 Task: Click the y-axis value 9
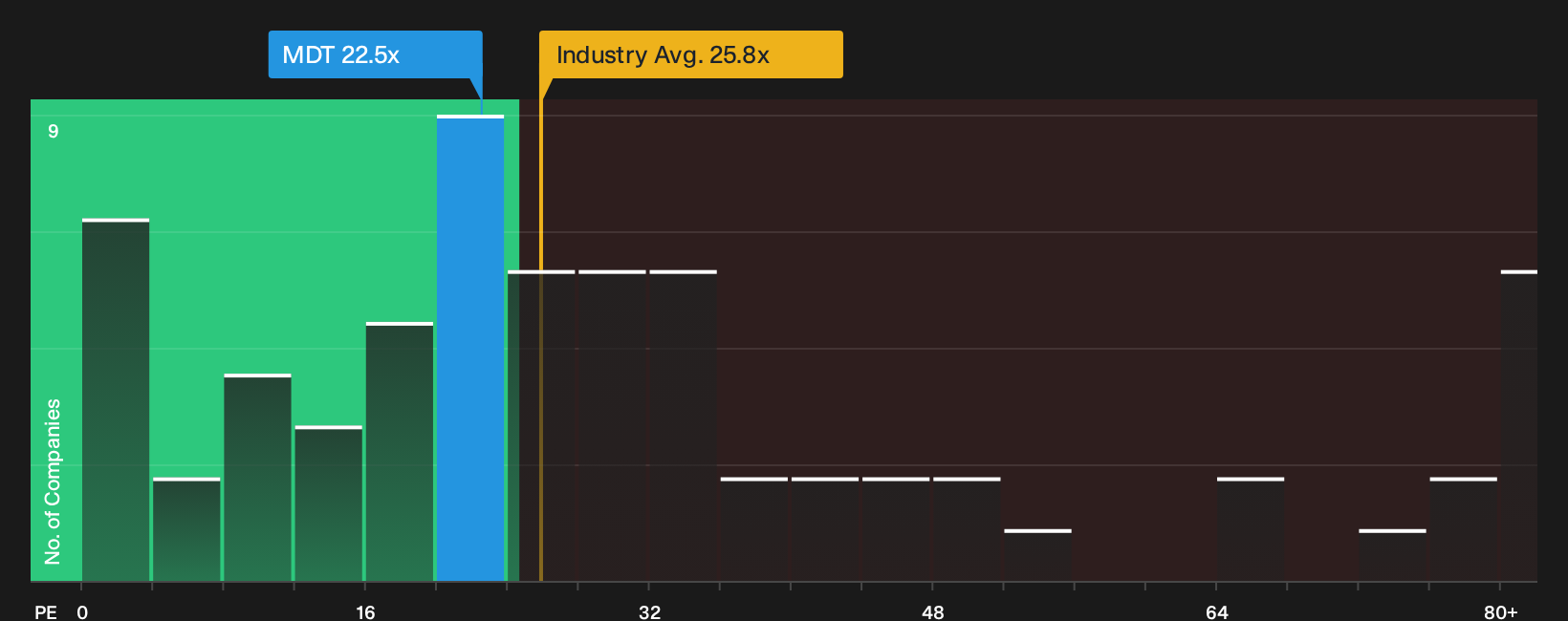[54, 131]
